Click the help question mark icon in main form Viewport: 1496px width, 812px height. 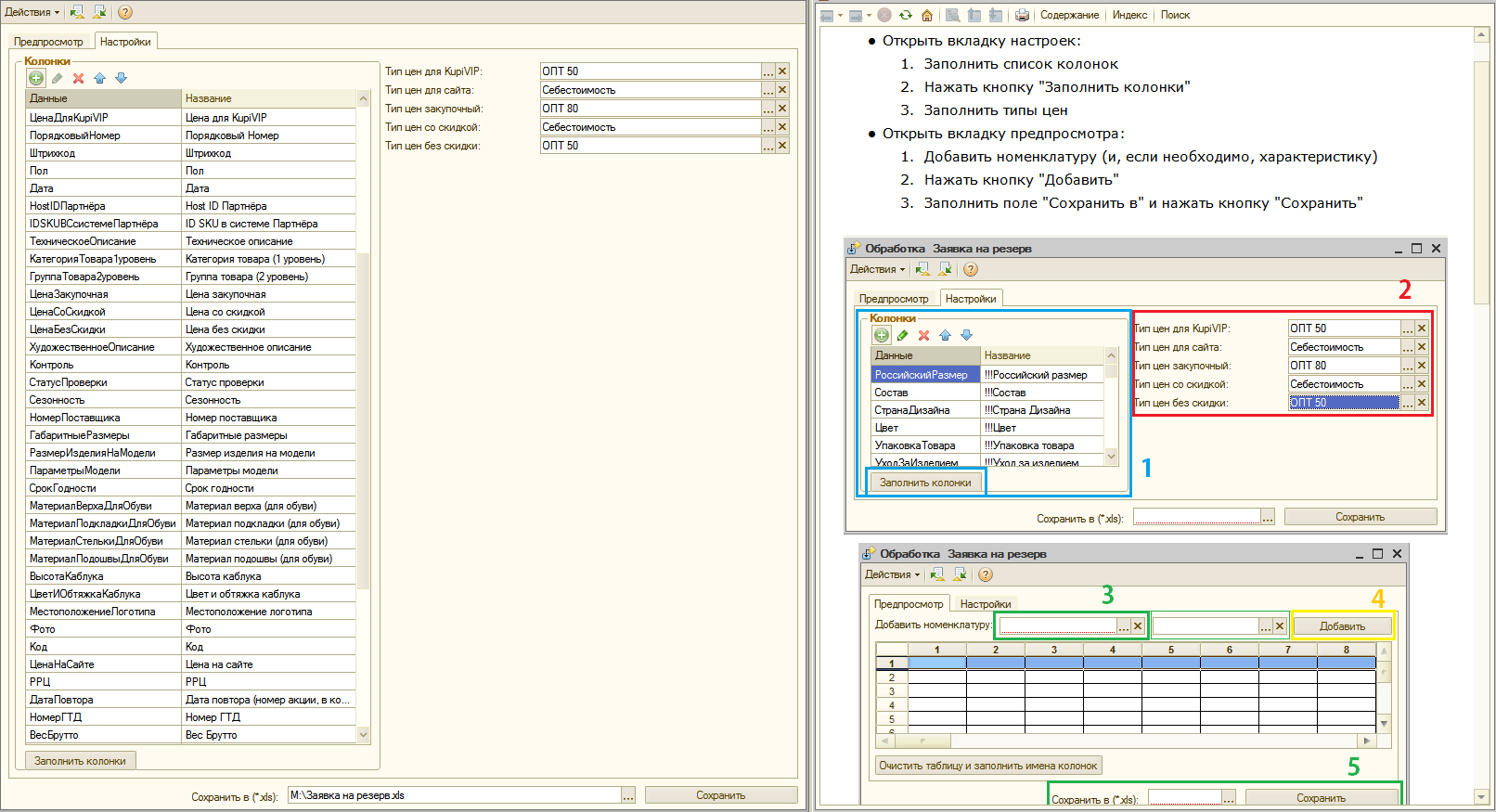coord(125,12)
